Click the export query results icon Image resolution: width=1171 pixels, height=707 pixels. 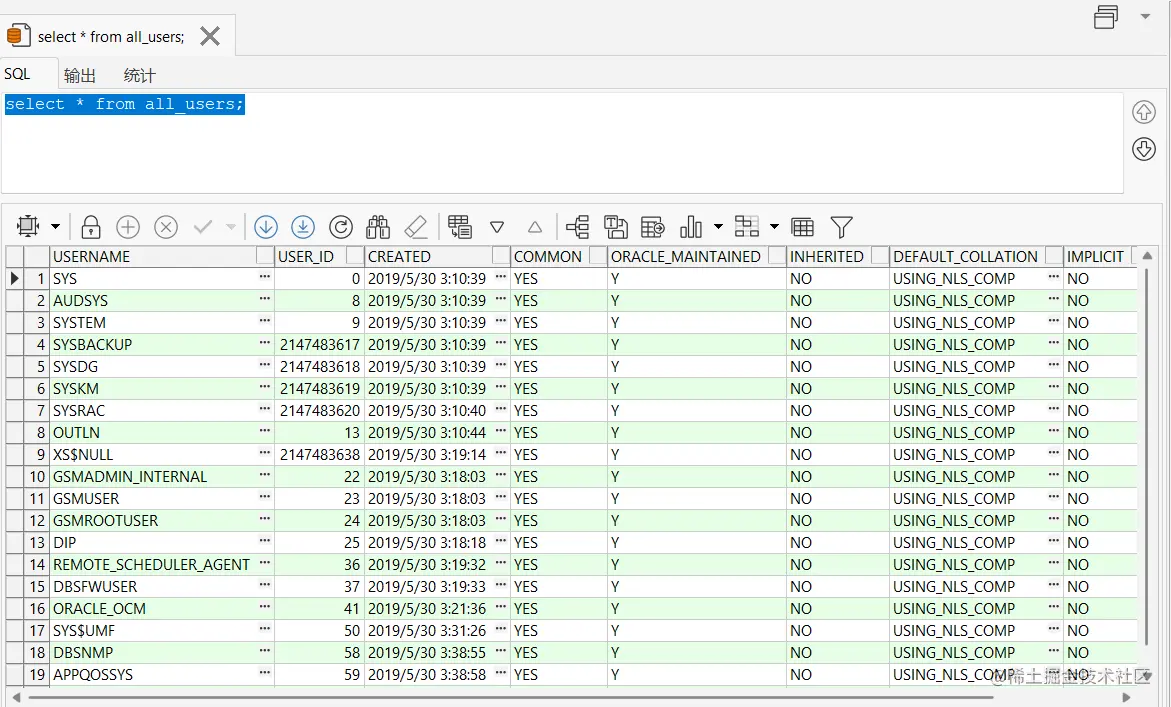[653, 226]
